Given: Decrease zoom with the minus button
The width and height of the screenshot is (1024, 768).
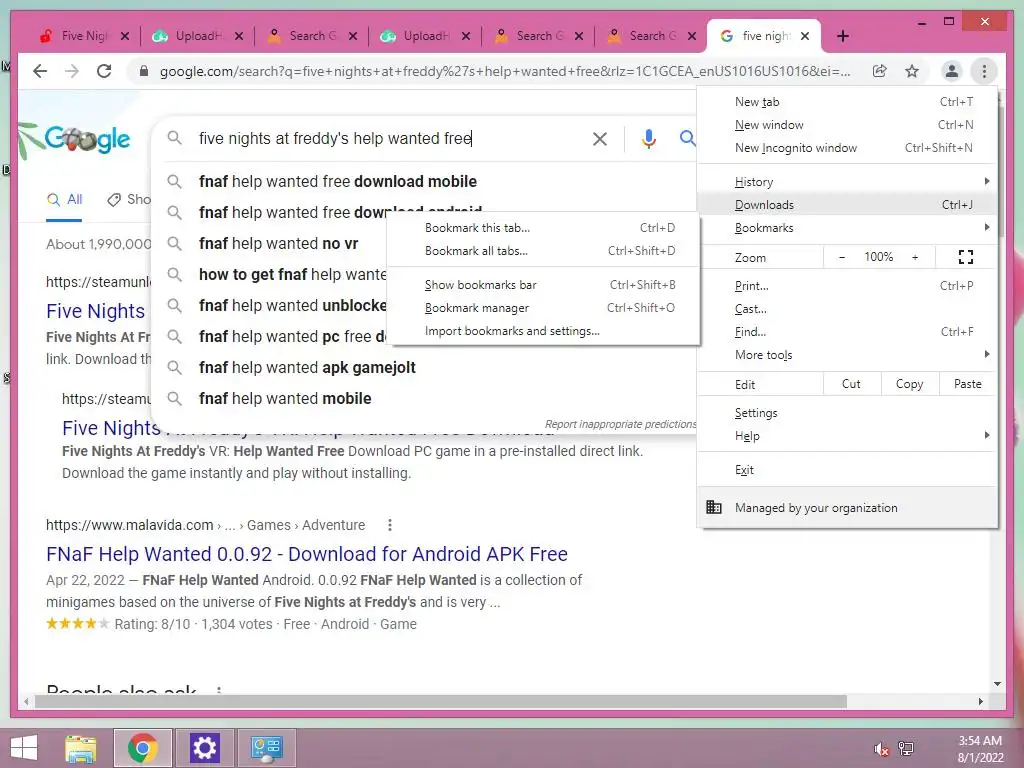Looking at the screenshot, I should pyautogui.click(x=842, y=257).
